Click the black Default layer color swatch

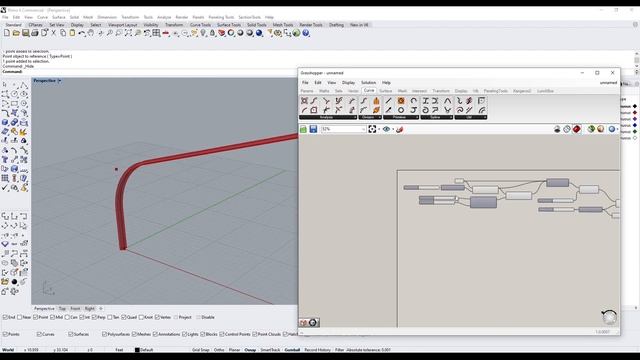137,350
